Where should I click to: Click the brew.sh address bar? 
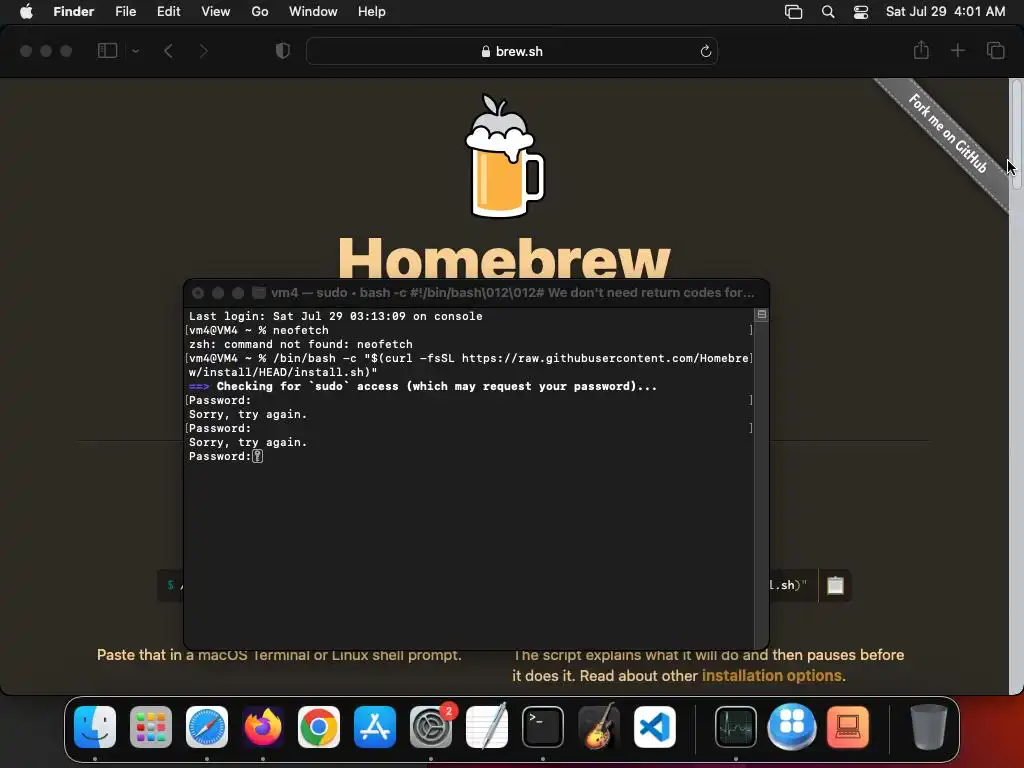(512, 51)
